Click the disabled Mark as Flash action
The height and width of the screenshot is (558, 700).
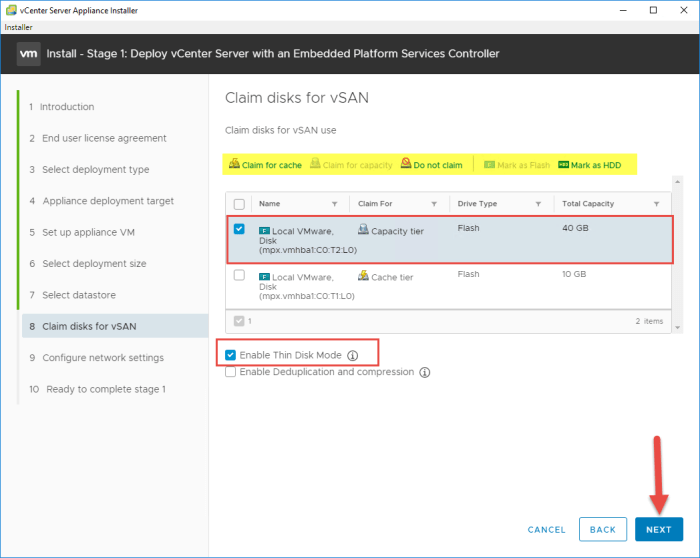pos(517,165)
